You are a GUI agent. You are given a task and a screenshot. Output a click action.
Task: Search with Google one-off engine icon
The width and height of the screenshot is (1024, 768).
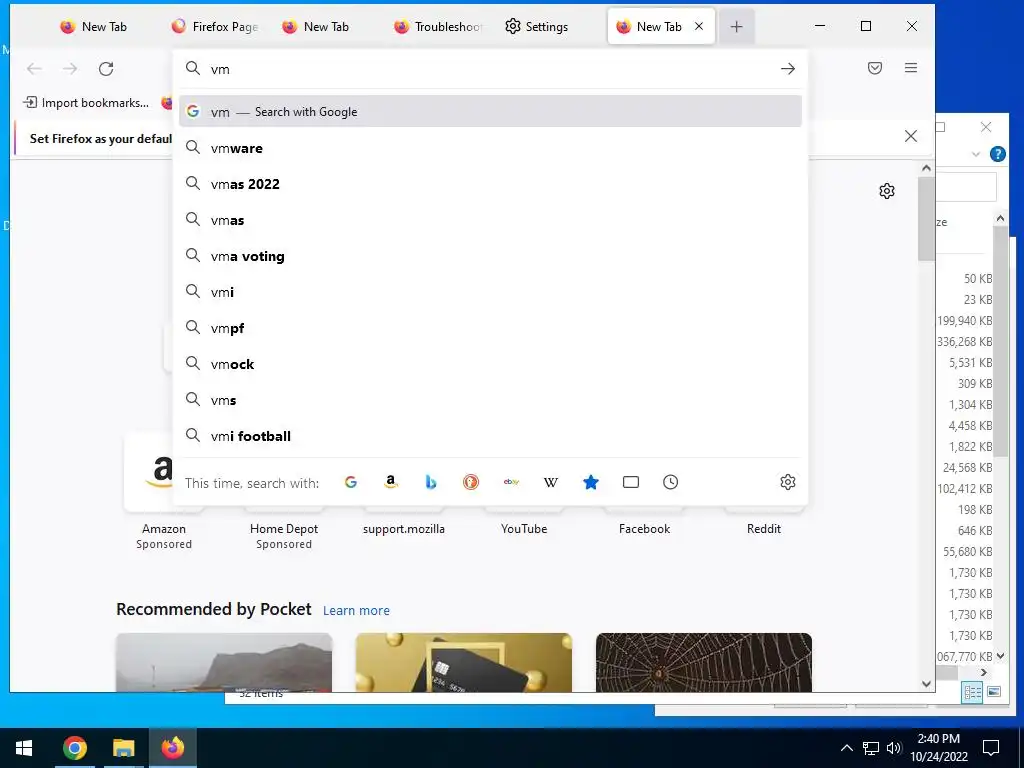coord(351,483)
